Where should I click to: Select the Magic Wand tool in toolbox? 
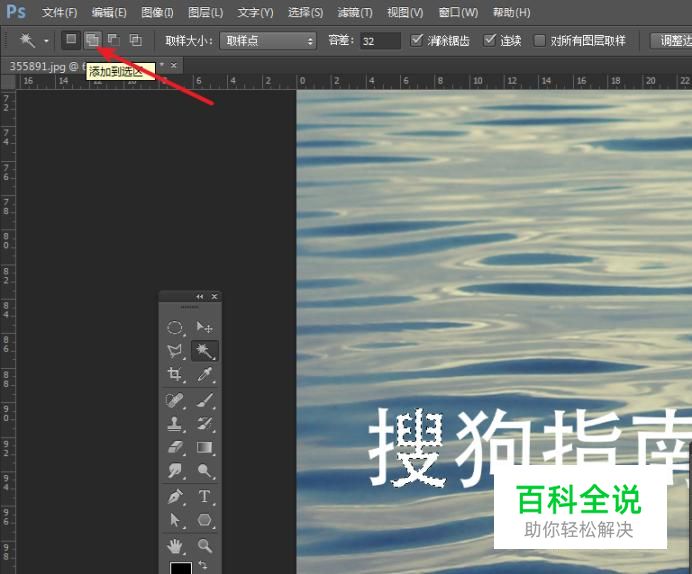point(204,351)
